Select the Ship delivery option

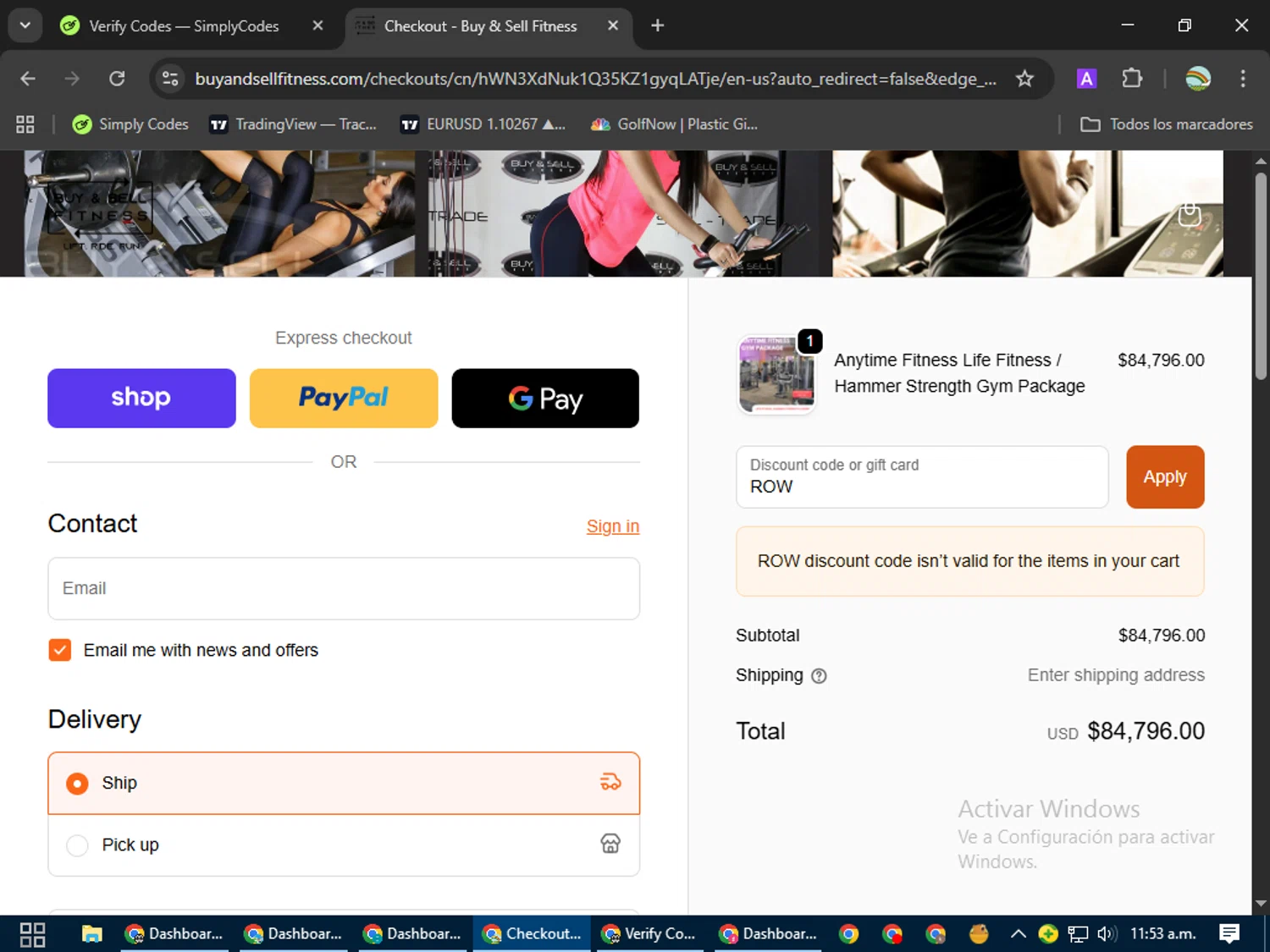344,783
